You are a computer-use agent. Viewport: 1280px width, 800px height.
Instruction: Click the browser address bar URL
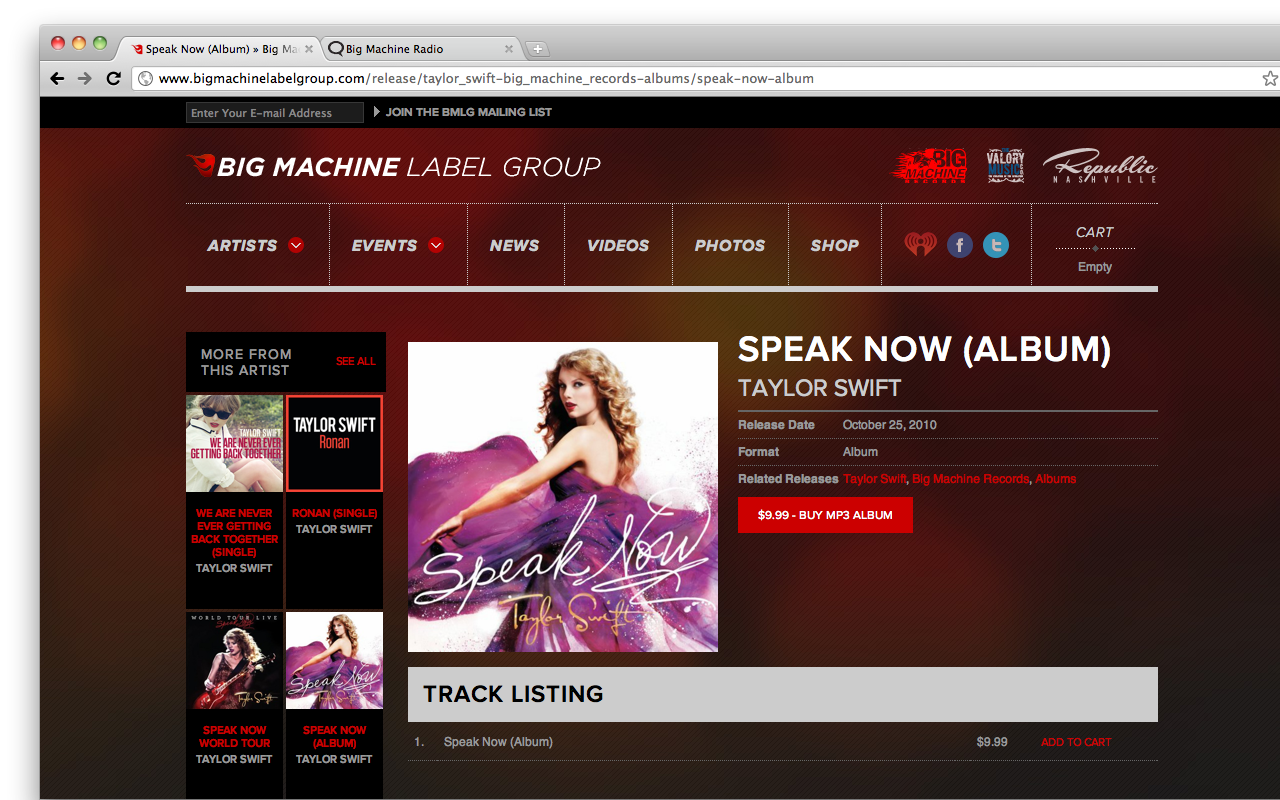pyautogui.click(x=486, y=78)
